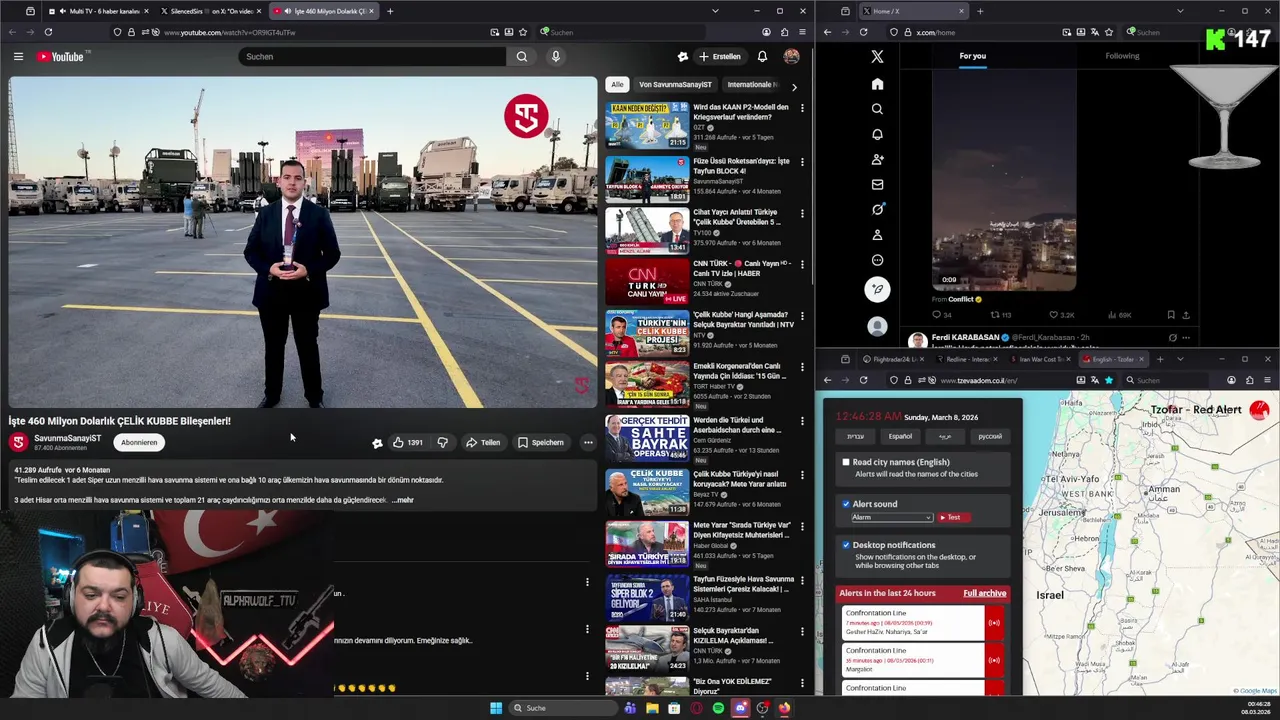The image size is (1280, 720).
Task: Open options menu for KAAN P2-Modell video
Action: click(x=801, y=108)
